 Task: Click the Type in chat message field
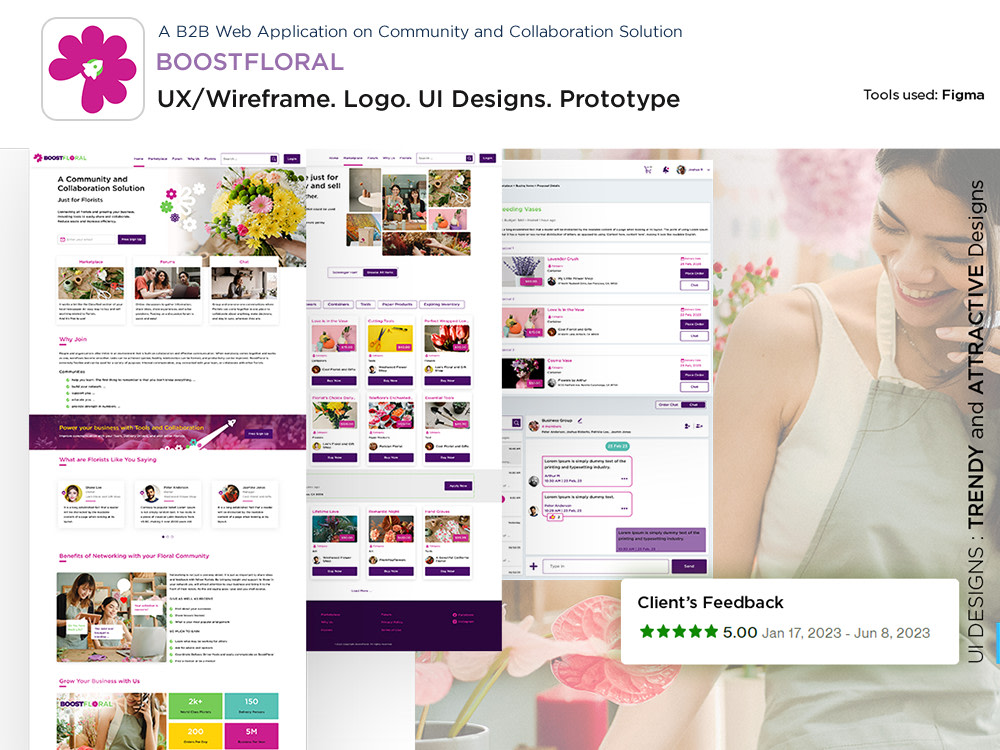605,566
